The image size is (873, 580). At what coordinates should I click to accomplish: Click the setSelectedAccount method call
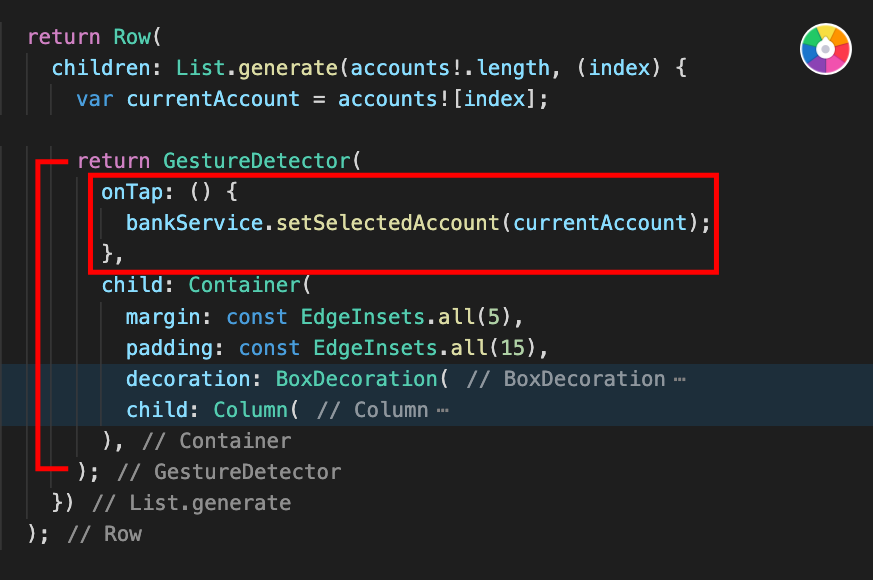(x=388, y=223)
